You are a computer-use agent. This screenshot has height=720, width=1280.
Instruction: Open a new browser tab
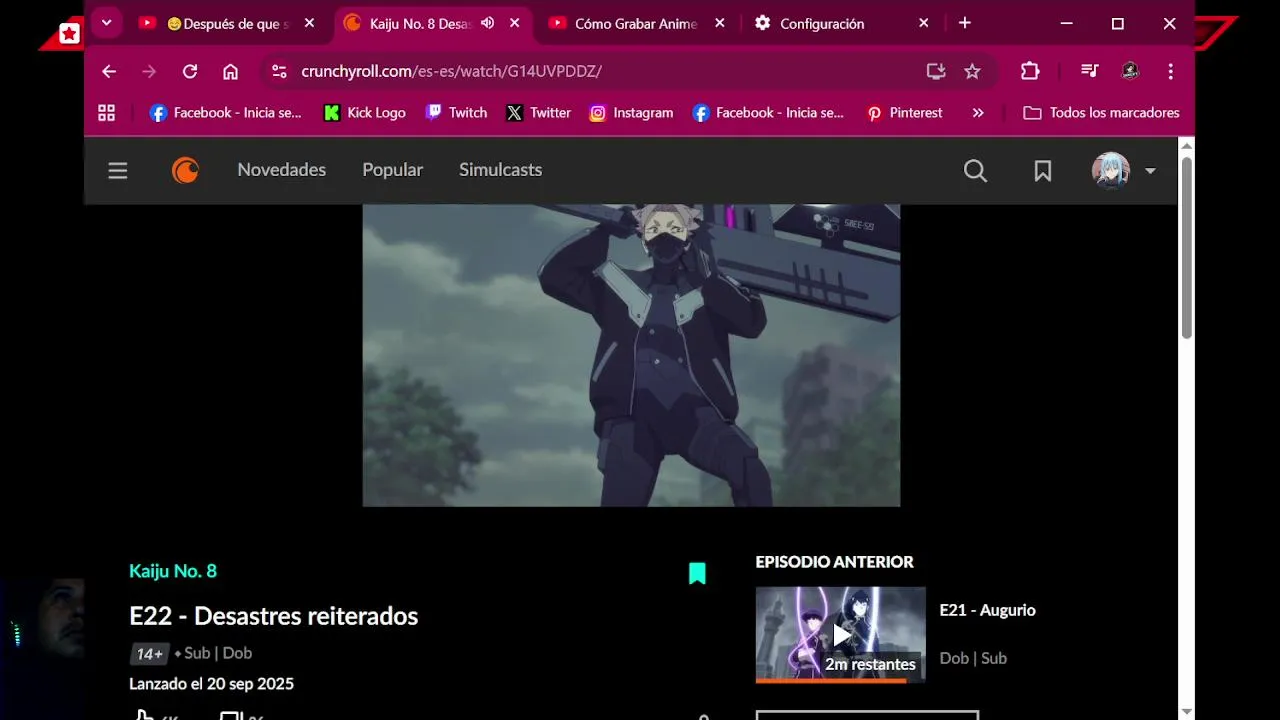point(965,23)
